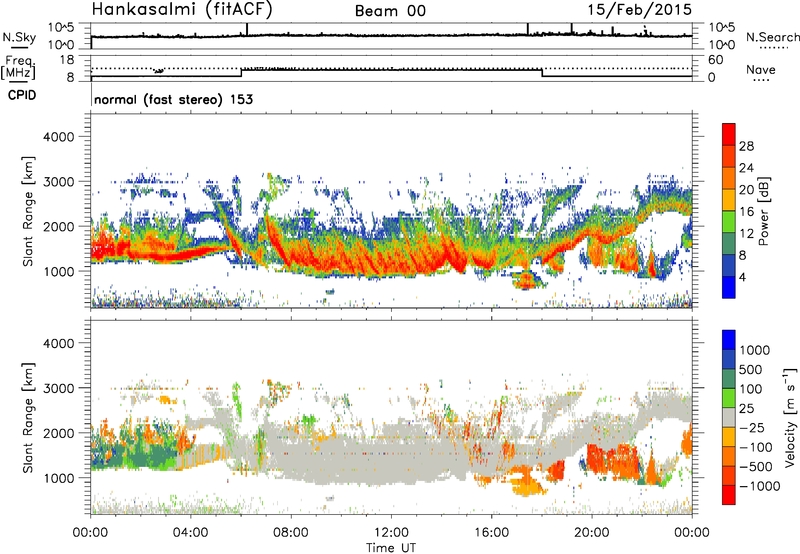Click Slant Range [km] label of velocity panel
The height and width of the screenshot is (554, 800).
(28, 418)
